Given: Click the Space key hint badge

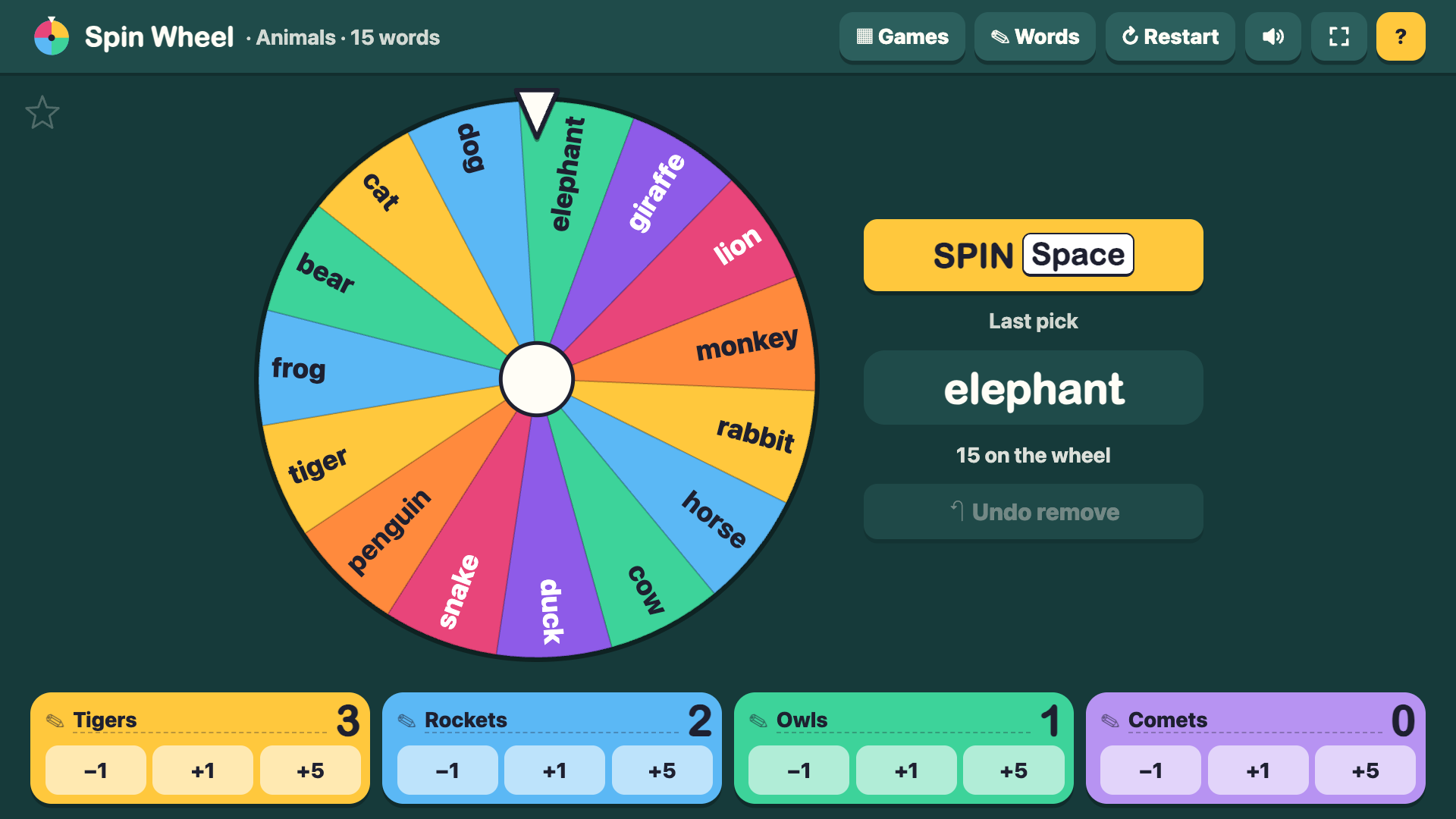Looking at the screenshot, I should (x=1078, y=255).
